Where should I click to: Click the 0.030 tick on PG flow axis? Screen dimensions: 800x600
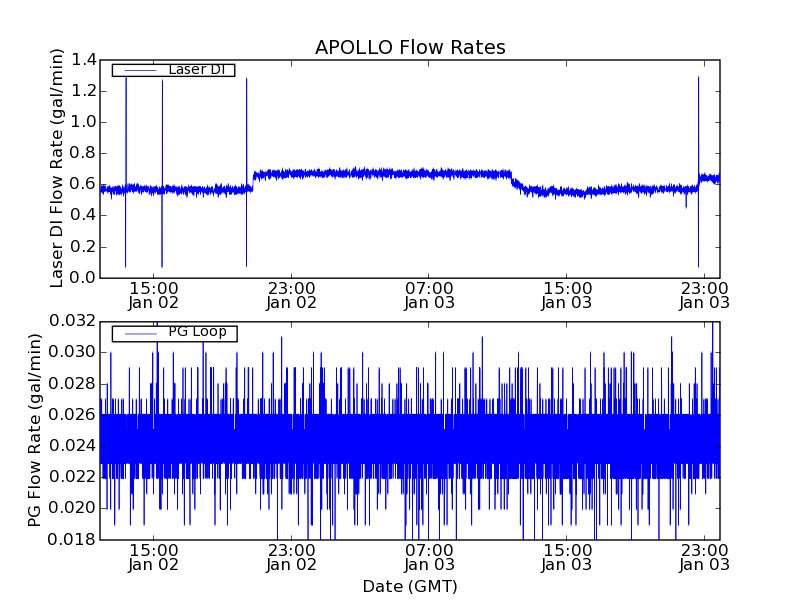[72, 353]
